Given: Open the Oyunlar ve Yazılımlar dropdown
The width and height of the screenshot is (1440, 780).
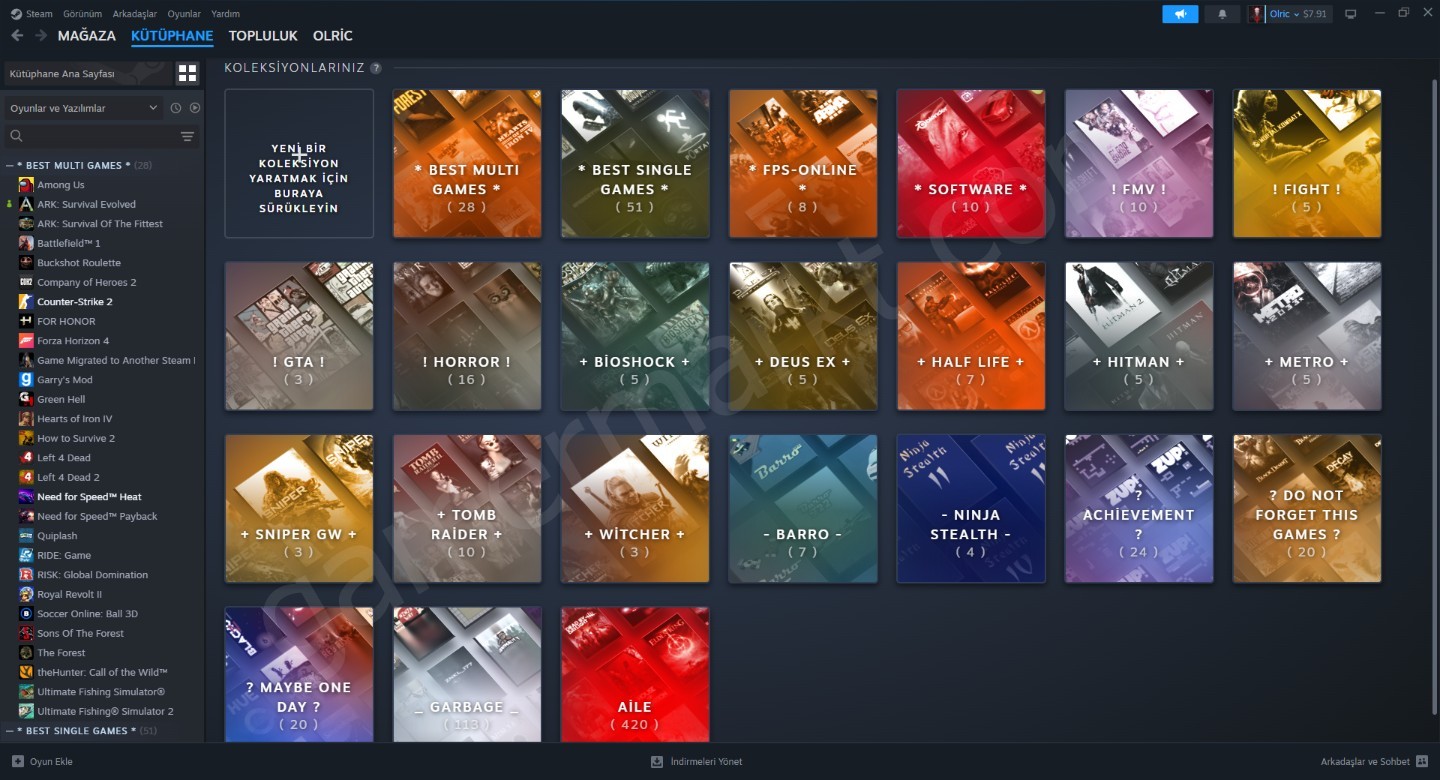Looking at the screenshot, I should (83, 108).
